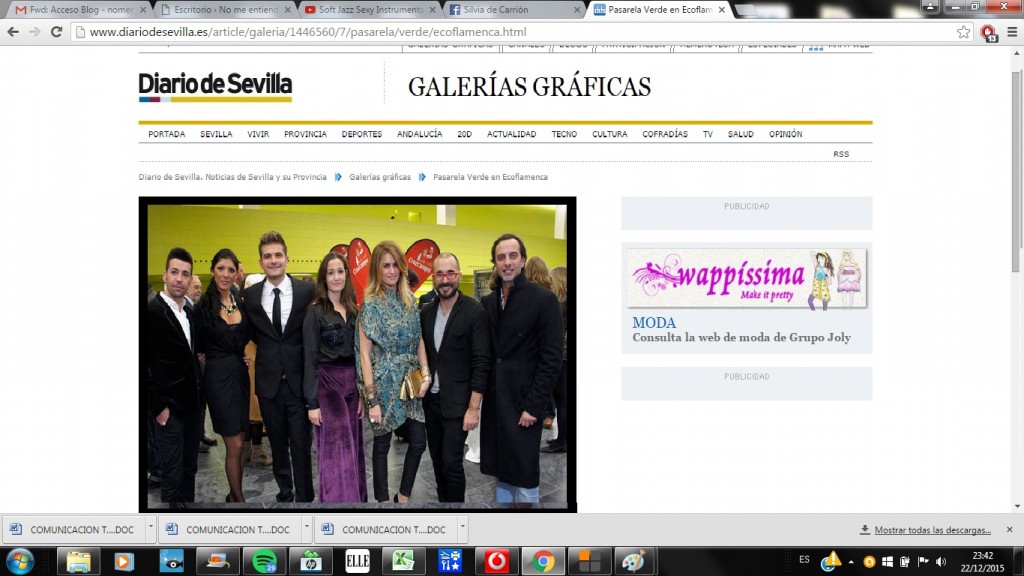1024x576 pixels.
Task: Click the GALERÍAS GRÁFICAS heading
Action: tap(529, 87)
